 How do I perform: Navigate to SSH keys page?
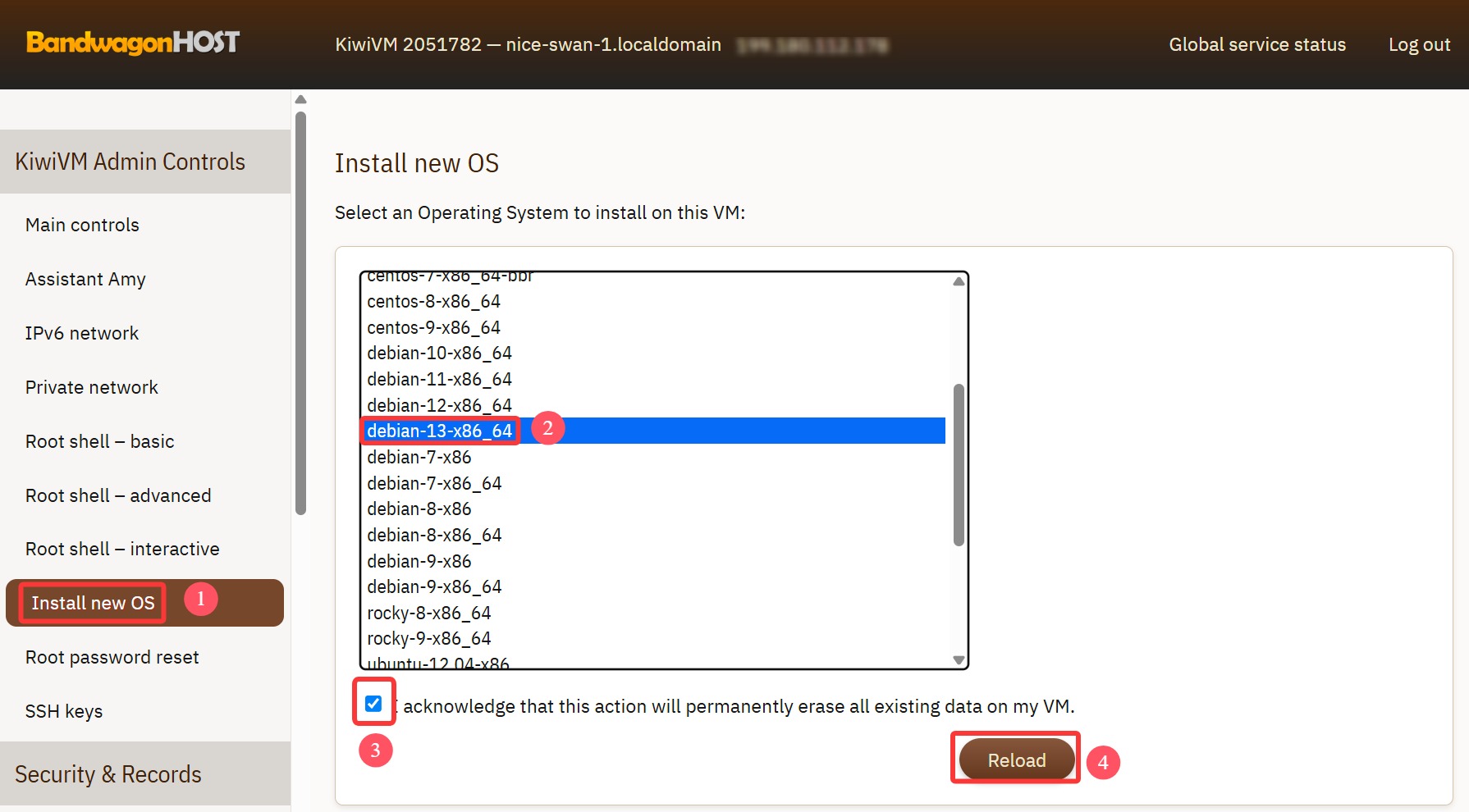tap(64, 711)
